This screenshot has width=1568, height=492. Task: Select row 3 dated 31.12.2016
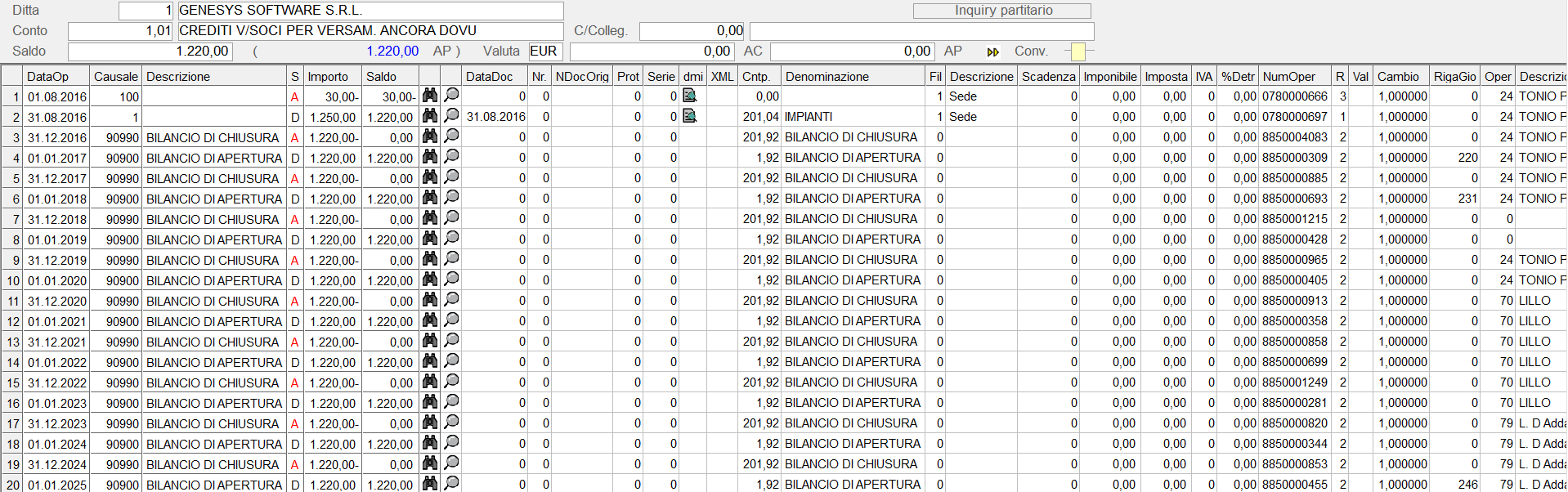tap(56, 137)
